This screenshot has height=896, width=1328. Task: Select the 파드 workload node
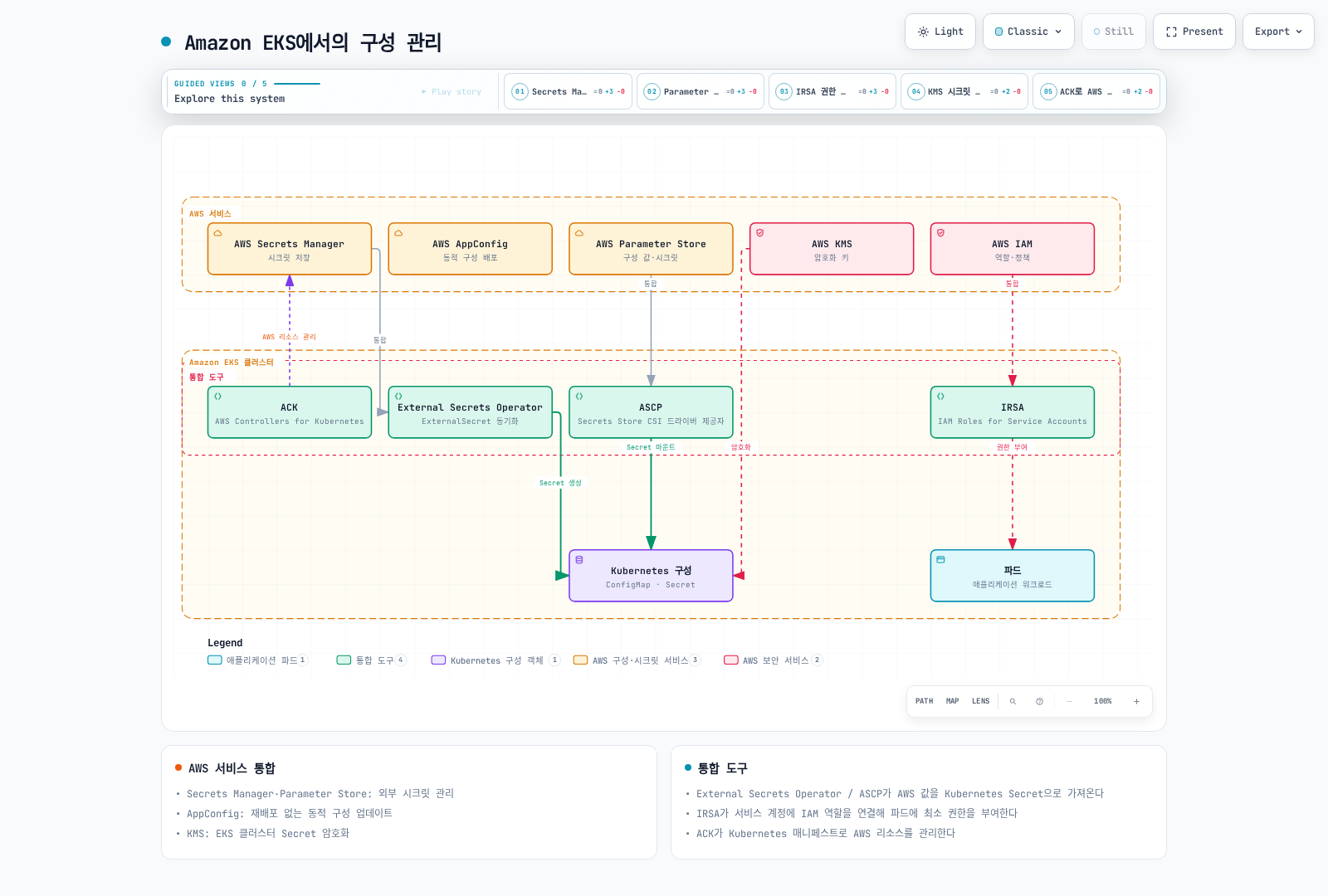tap(1013, 576)
